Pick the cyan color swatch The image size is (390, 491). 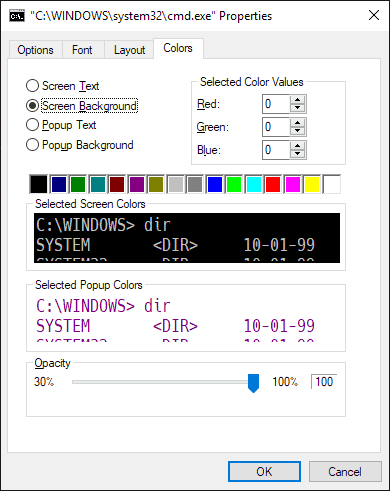tap(254, 184)
